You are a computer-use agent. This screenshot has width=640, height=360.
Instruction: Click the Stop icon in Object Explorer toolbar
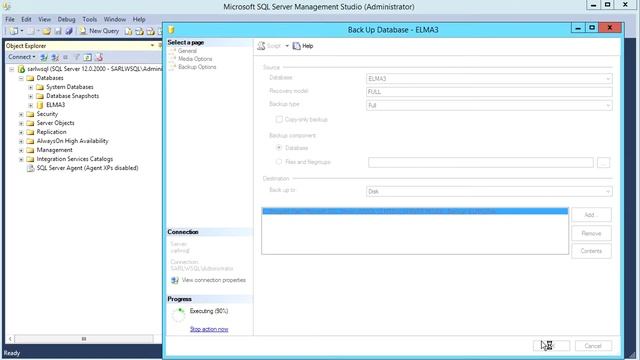point(66,57)
